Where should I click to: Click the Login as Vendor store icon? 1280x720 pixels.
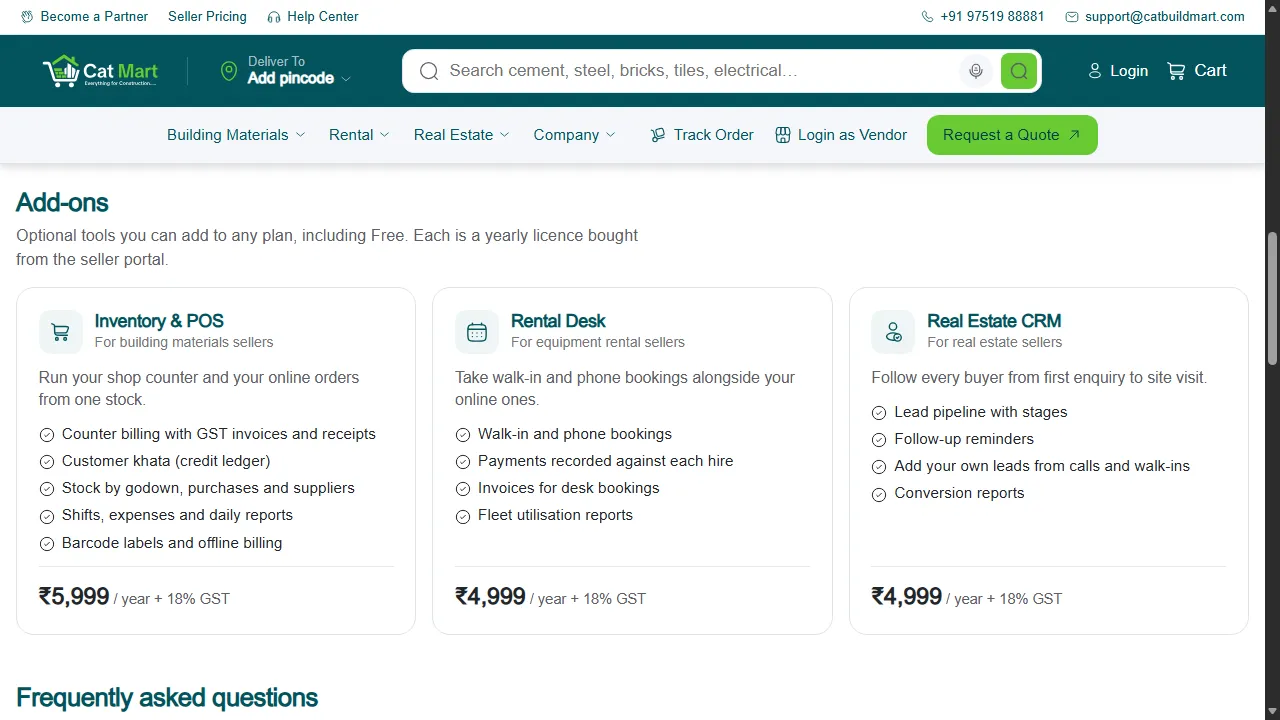tap(783, 135)
